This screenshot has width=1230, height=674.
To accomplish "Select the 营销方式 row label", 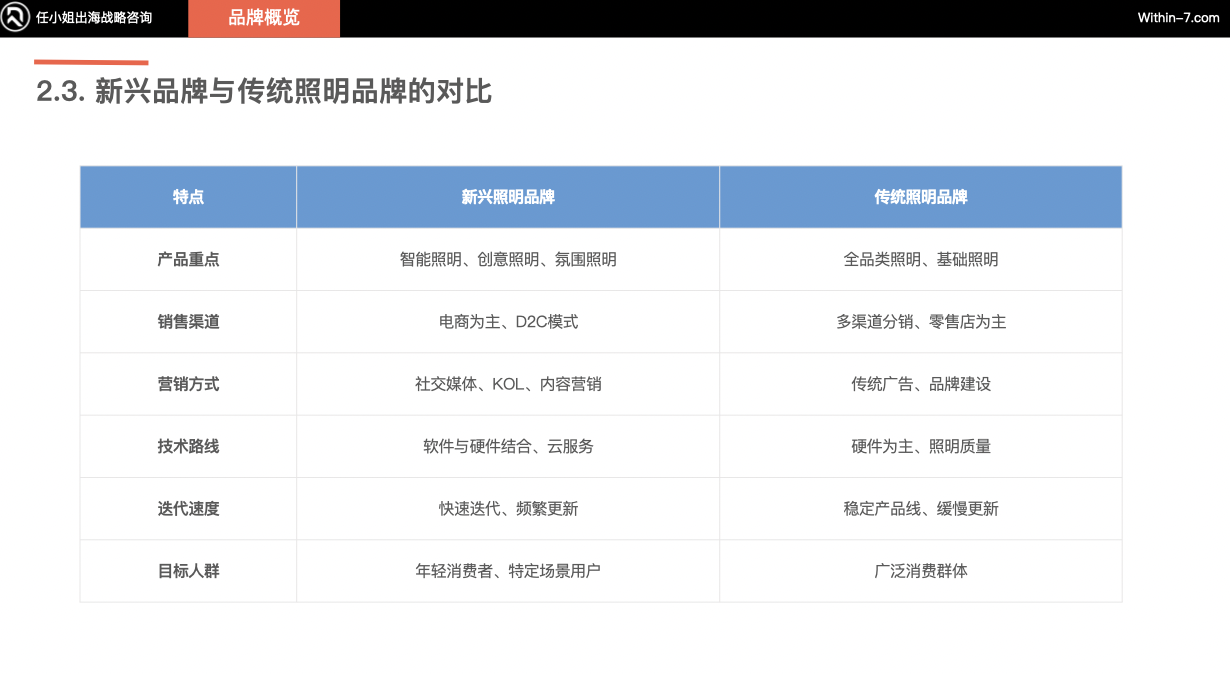I will pos(188,383).
